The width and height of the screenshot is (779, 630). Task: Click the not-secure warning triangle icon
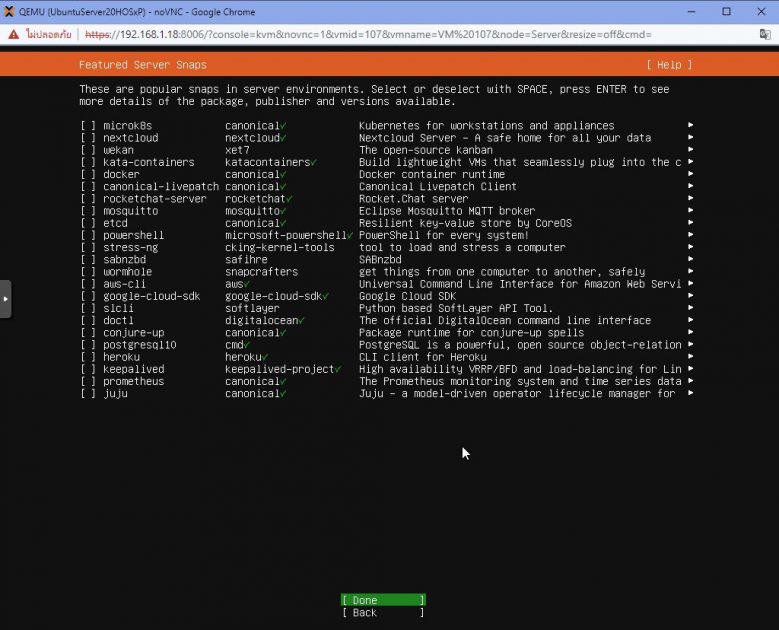(13, 34)
